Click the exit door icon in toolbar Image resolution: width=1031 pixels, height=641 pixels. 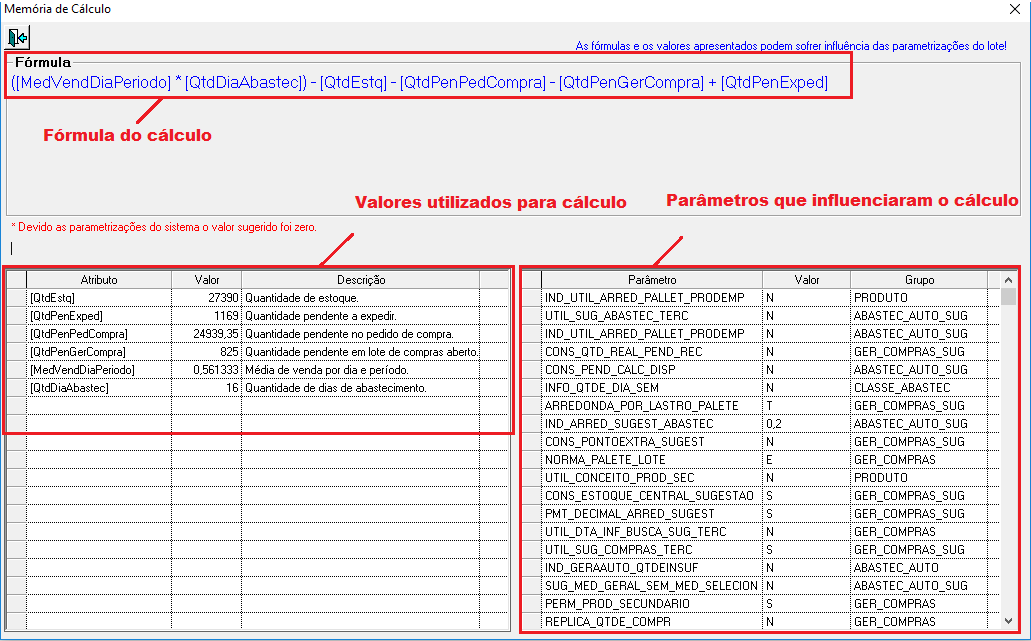(18, 37)
